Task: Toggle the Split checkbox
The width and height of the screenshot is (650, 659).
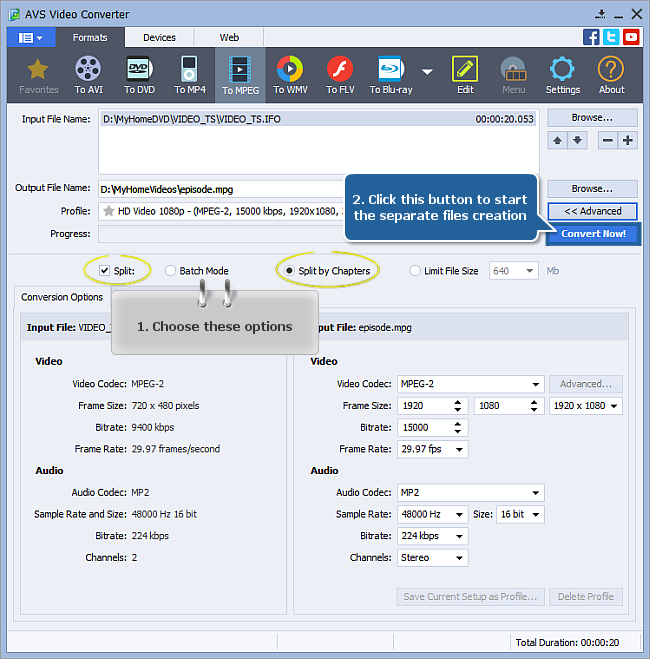Action: click(104, 270)
